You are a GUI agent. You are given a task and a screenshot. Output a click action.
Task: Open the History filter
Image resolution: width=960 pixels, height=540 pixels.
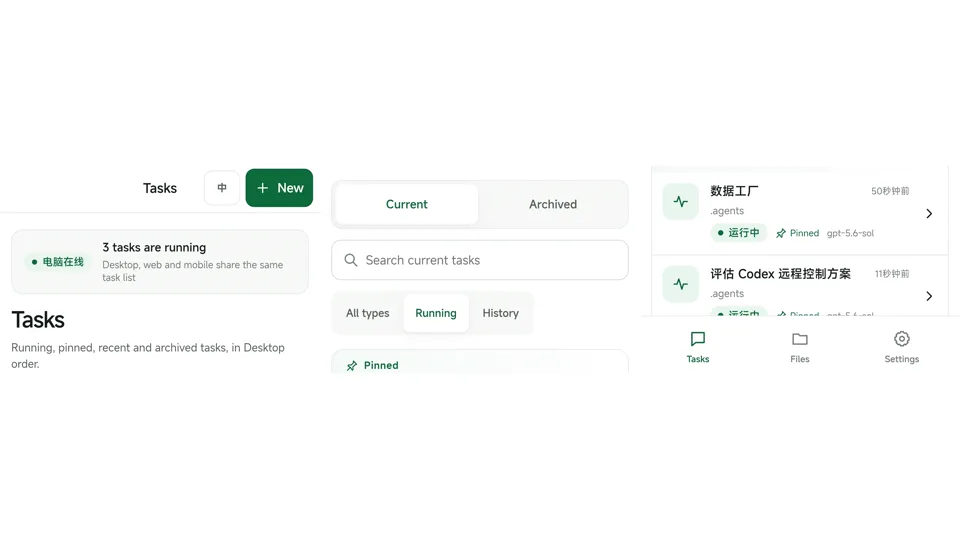500,313
